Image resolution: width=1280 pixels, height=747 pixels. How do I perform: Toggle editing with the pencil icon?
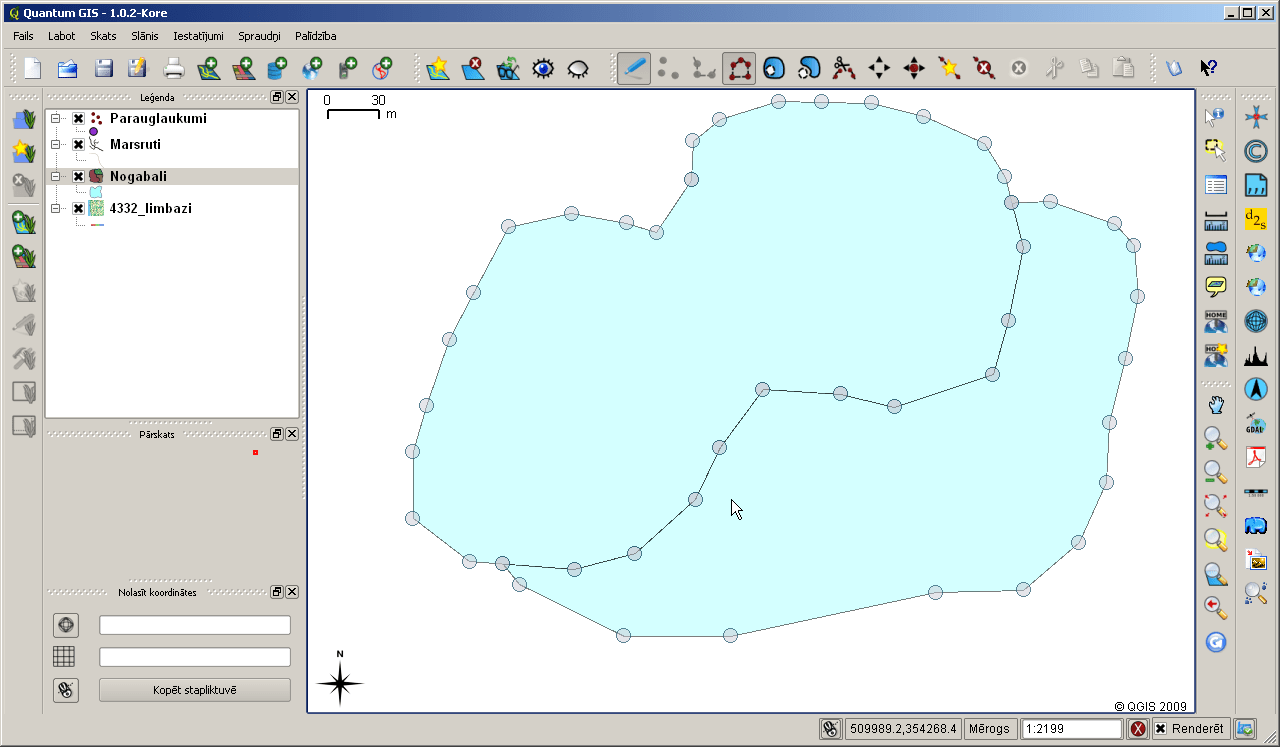[634, 68]
